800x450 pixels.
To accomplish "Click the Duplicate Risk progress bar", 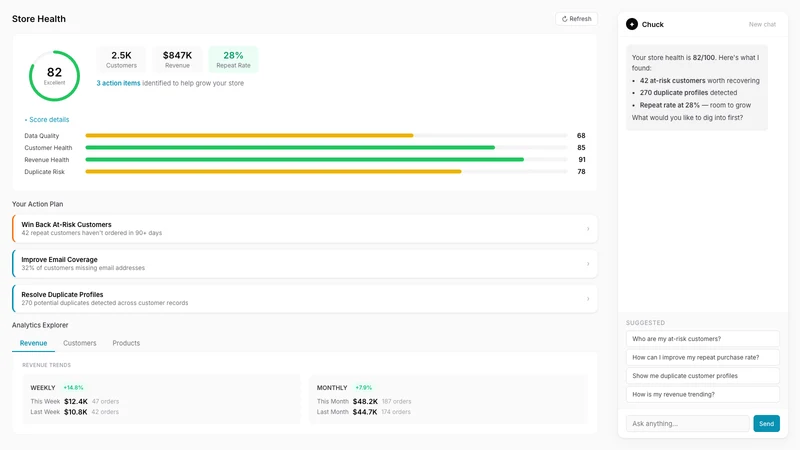I will point(326,171).
